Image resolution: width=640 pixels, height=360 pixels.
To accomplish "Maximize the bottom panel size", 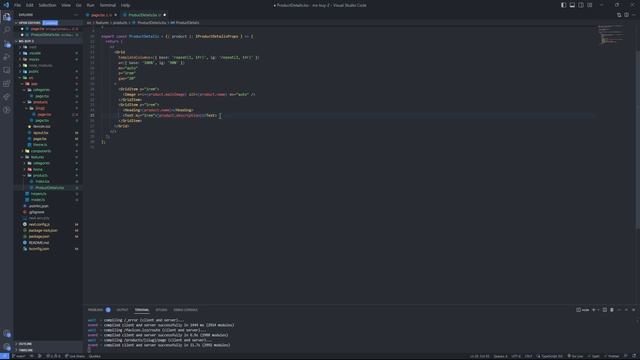I will click(626, 310).
